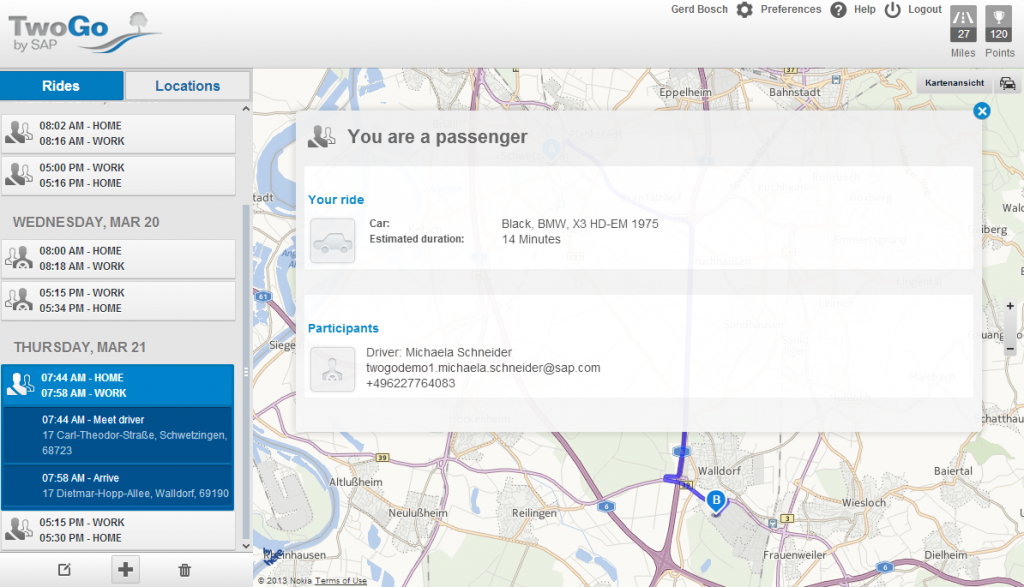Click the WEDNESDAY, MAR 20 header
This screenshot has width=1024, height=587.
tap(86, 222)
